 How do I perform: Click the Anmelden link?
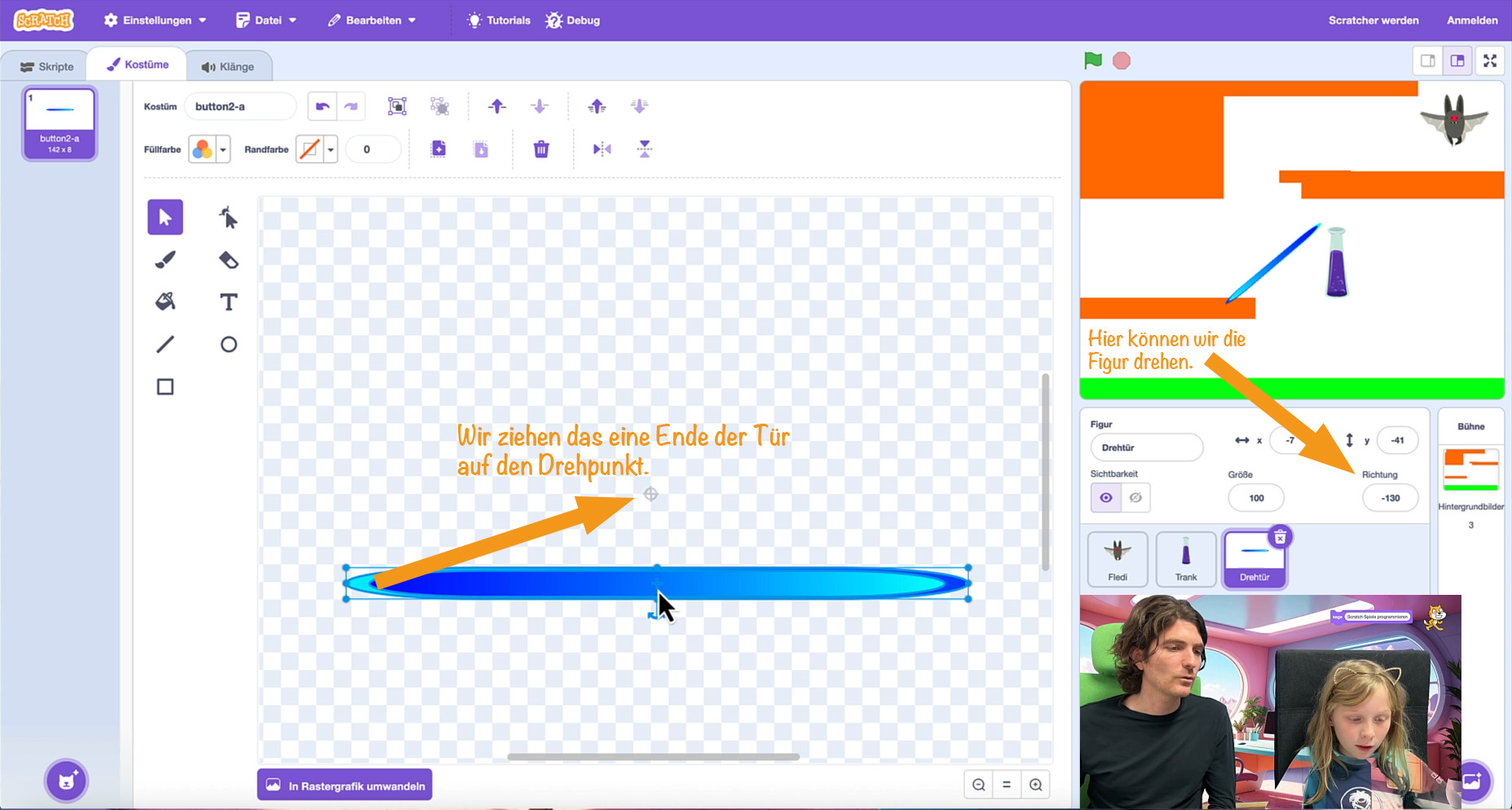click(x=1472, y=20)
